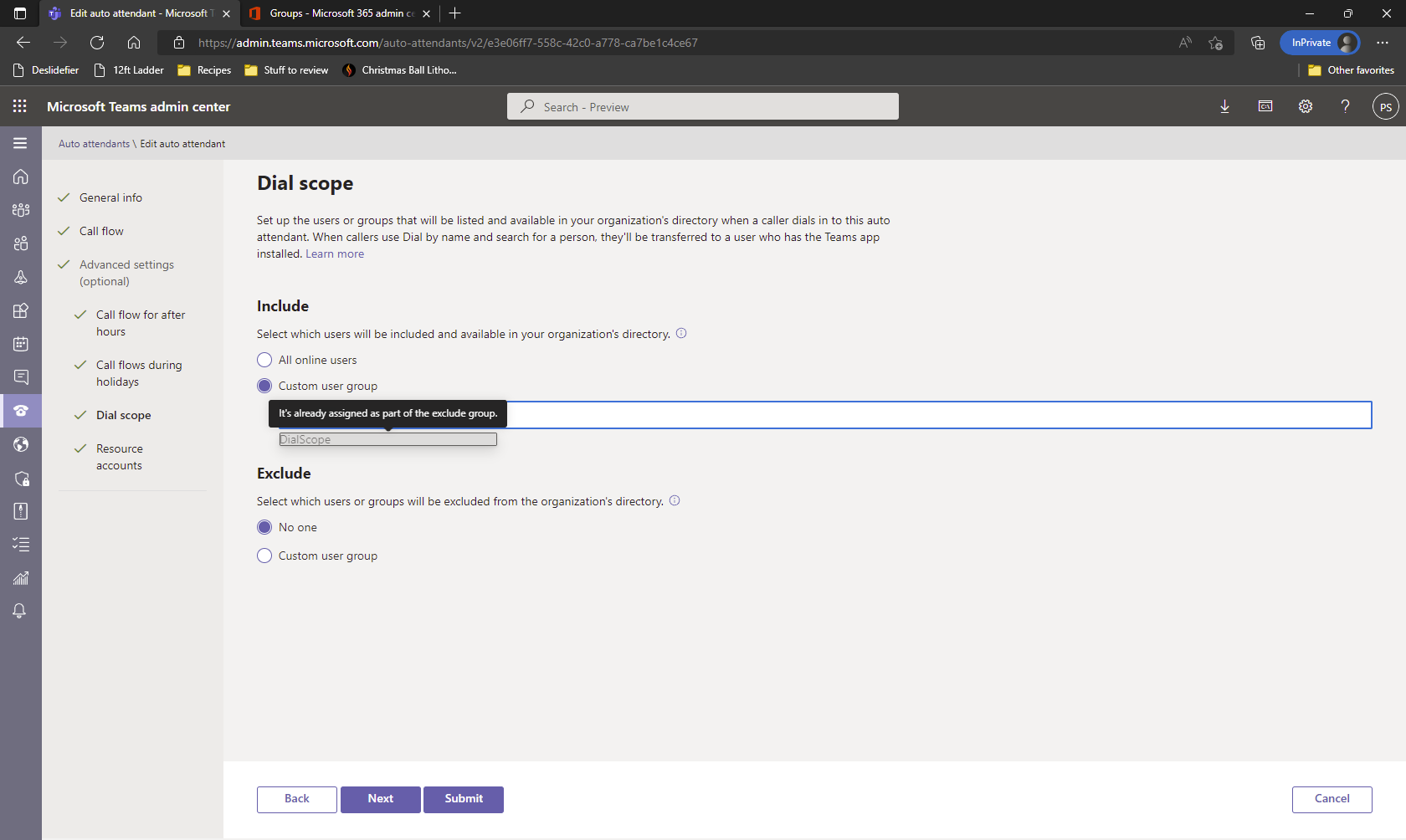Select Custom user group under Include
Screen dimensions: 1406x840
tap(317, 386)
